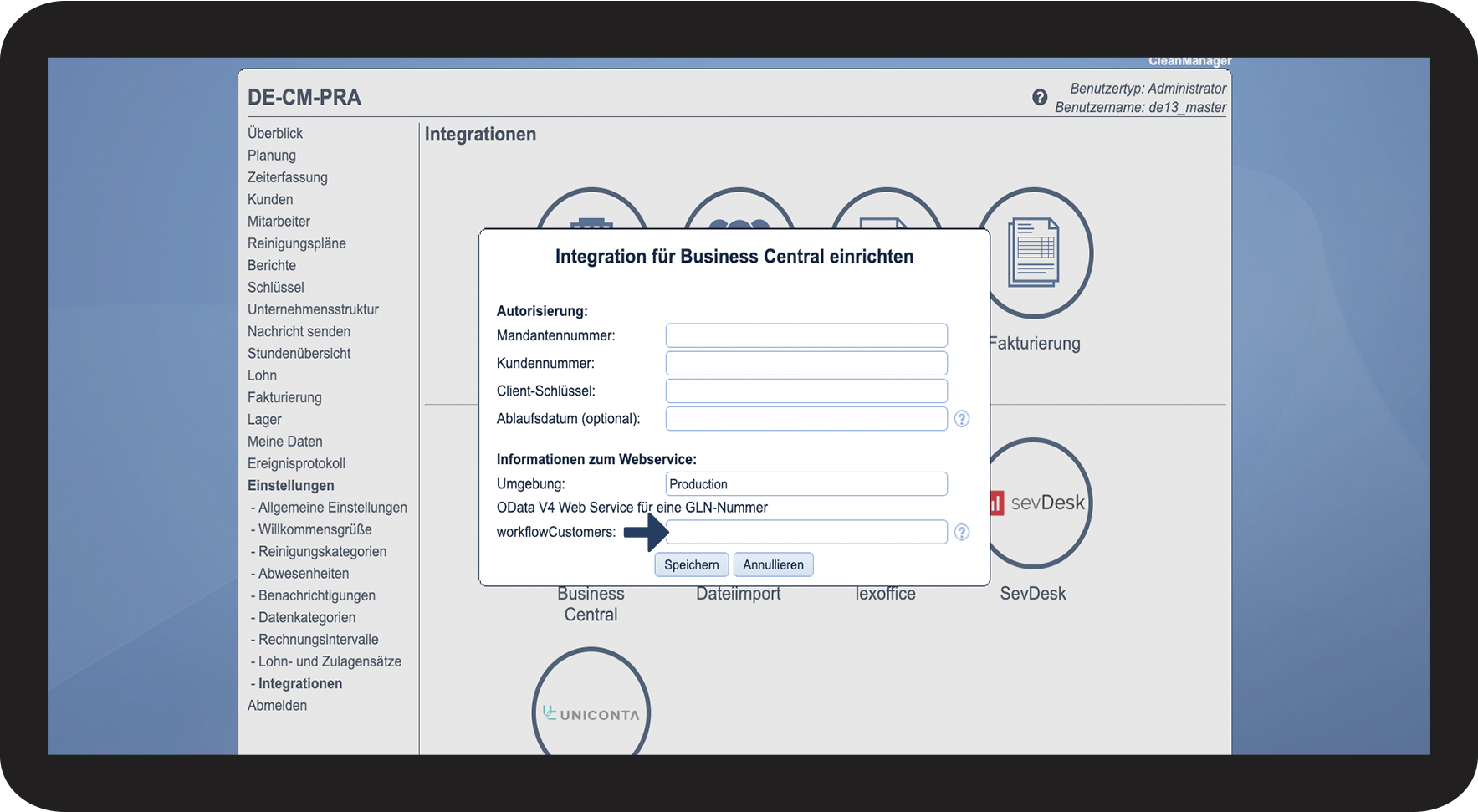Screen dimensions: 1478x812
Task: Save the integration with Speichern
Action: click(692, 564)
